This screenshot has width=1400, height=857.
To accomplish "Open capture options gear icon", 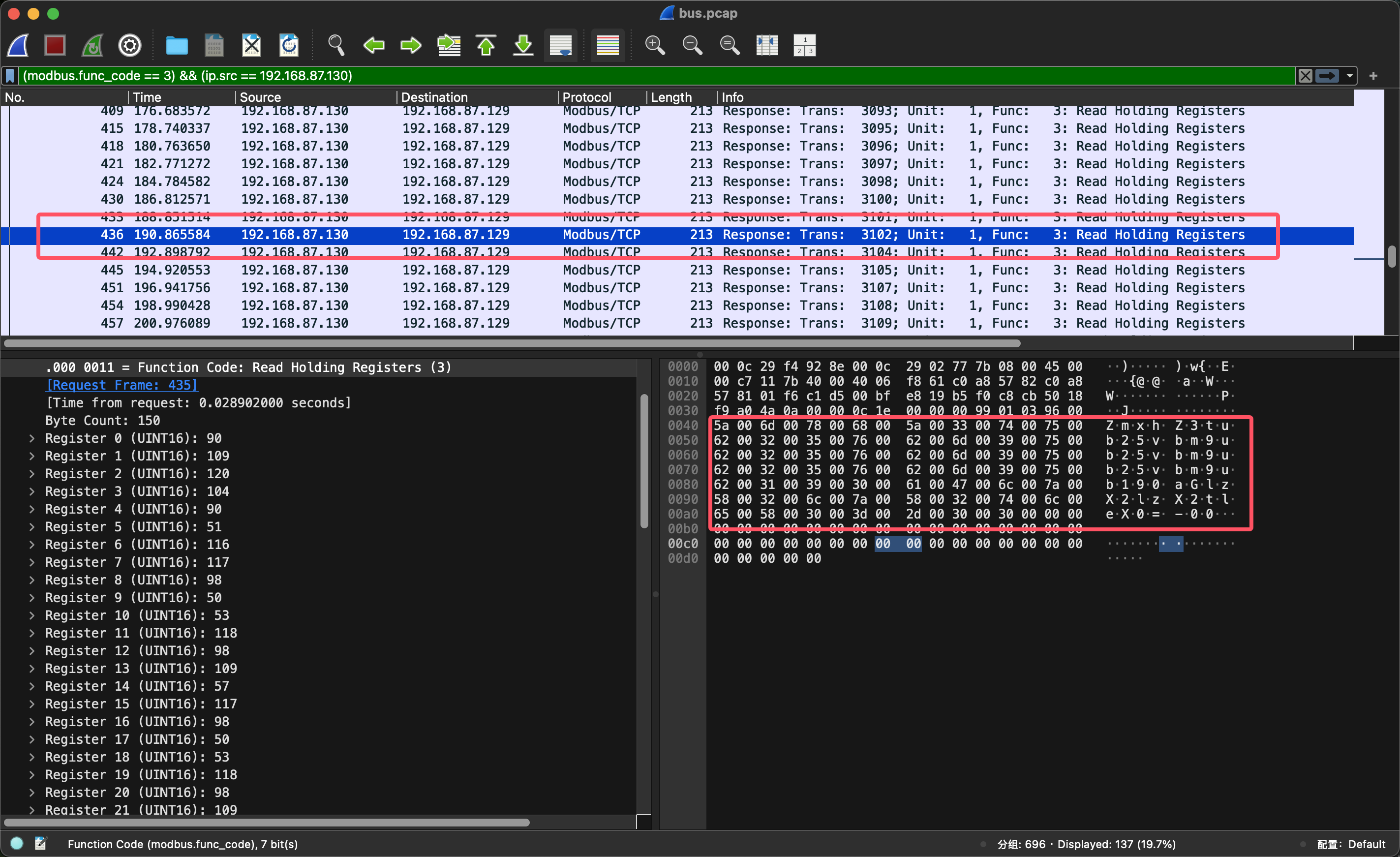I will click(129, 45).
